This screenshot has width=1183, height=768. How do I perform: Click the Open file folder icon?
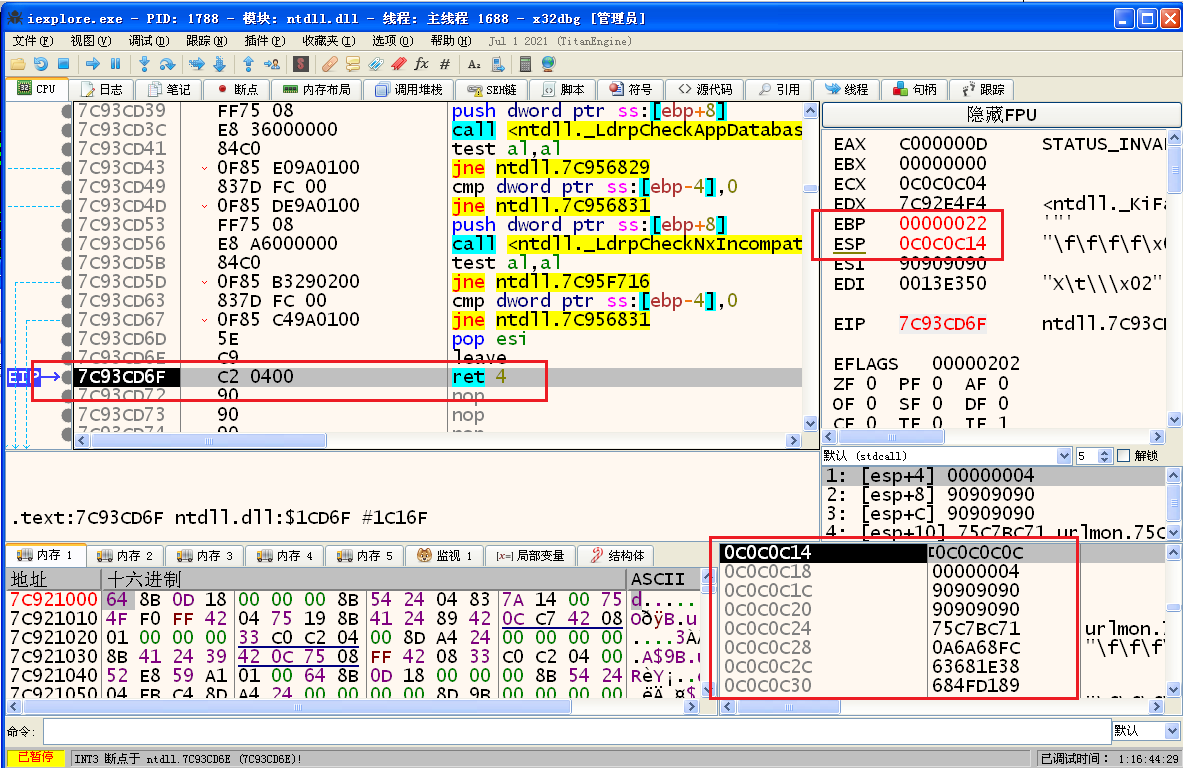point(18,64)
